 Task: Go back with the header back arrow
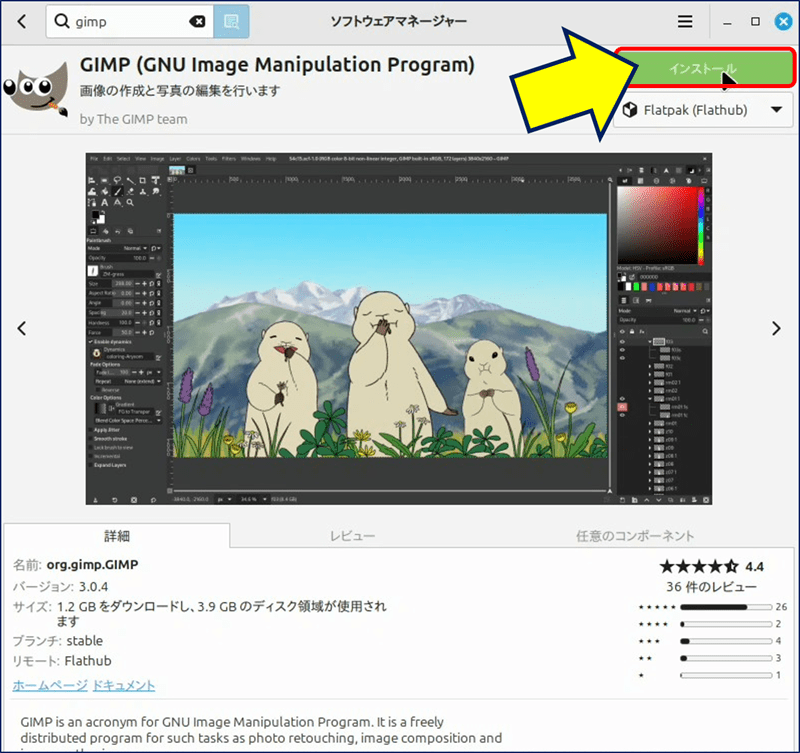22,21
